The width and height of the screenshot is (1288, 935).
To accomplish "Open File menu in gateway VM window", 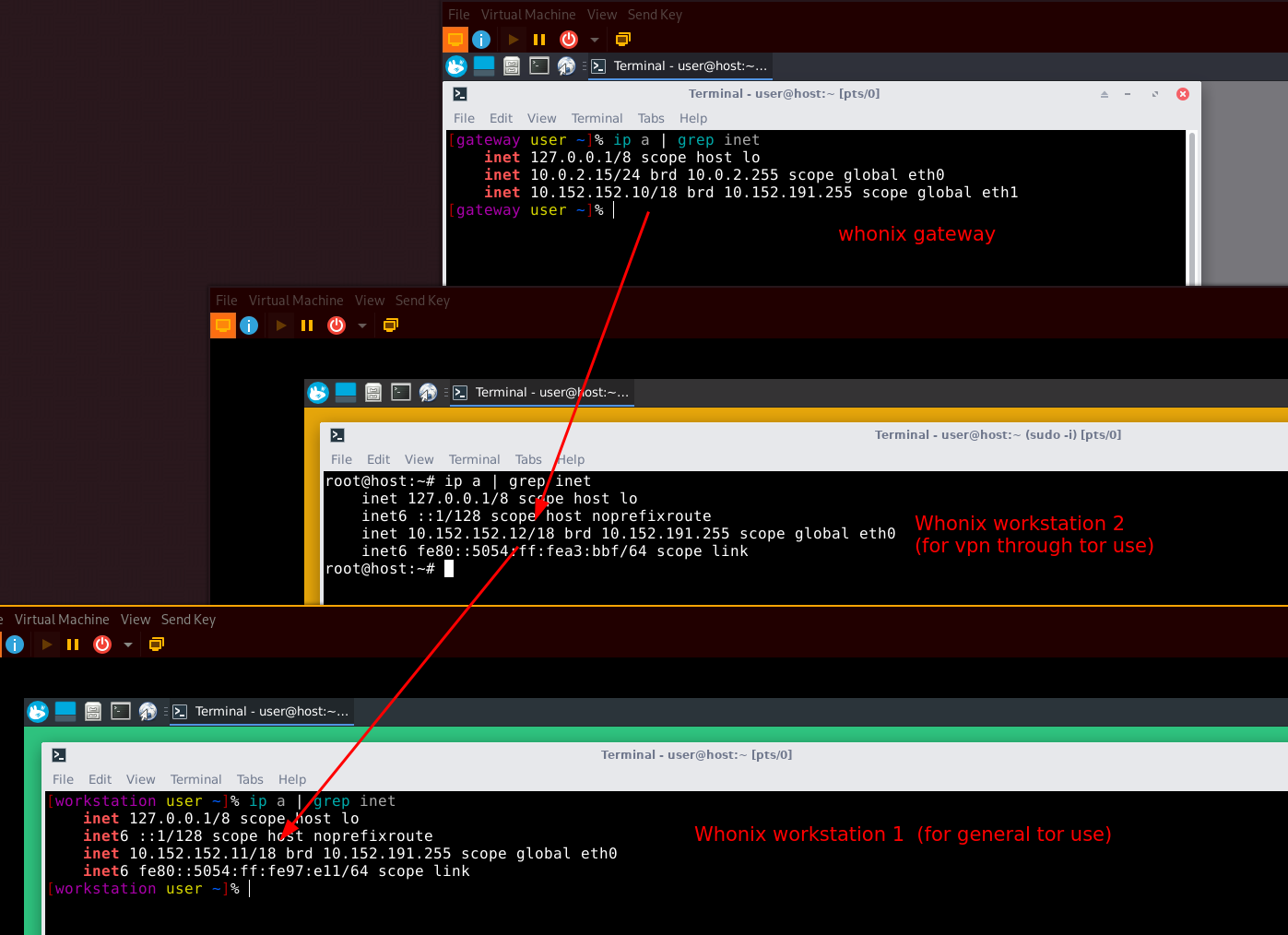I will pos(459,15).
